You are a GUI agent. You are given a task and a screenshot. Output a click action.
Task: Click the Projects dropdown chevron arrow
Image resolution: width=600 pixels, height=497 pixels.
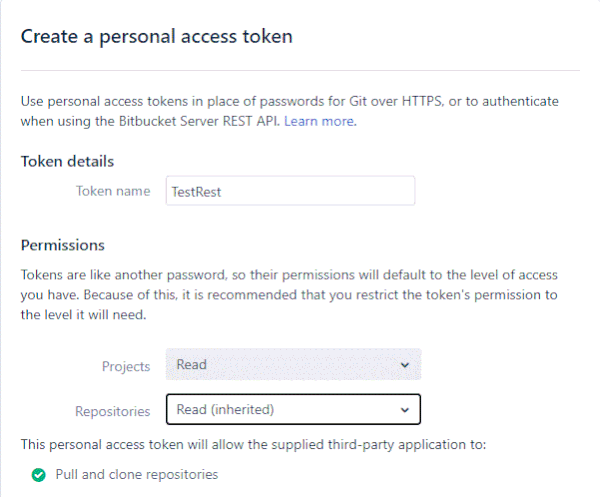pyautogui.click(x=405, y=365)
